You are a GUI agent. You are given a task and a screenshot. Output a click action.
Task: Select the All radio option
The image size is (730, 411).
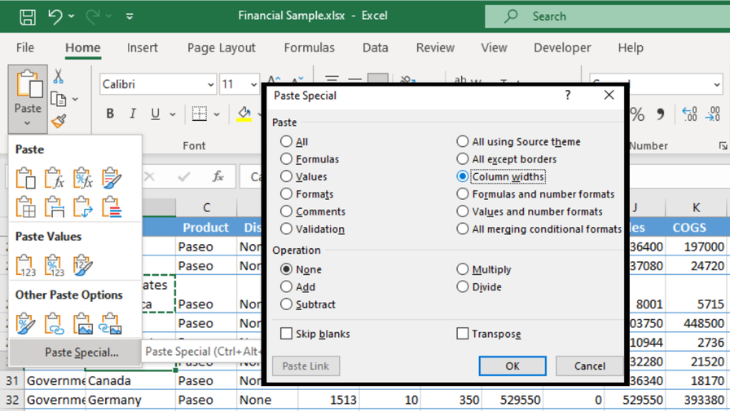pos(286,141)
